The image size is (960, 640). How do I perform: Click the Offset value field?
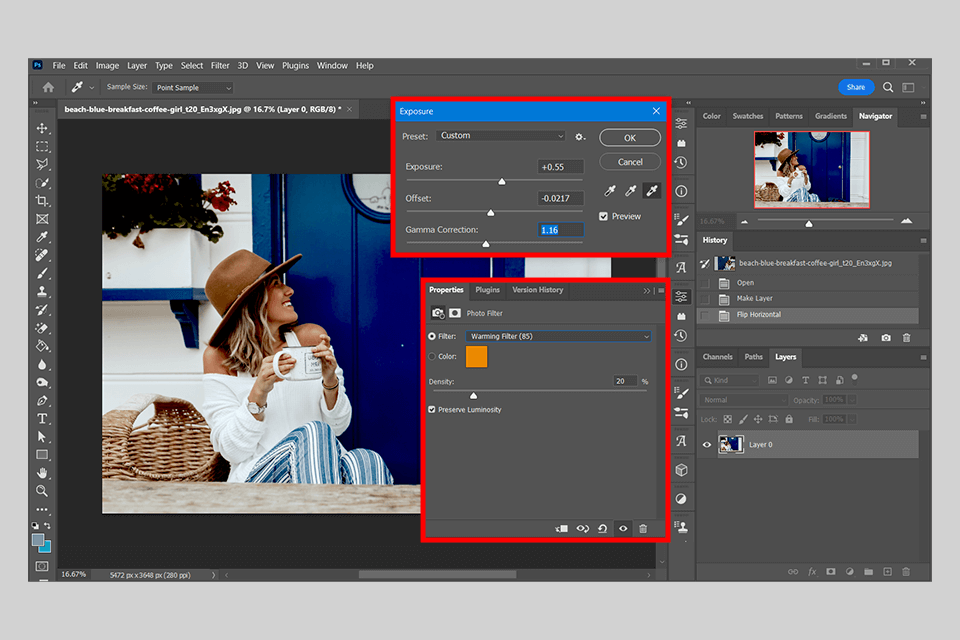coord(561,198)
